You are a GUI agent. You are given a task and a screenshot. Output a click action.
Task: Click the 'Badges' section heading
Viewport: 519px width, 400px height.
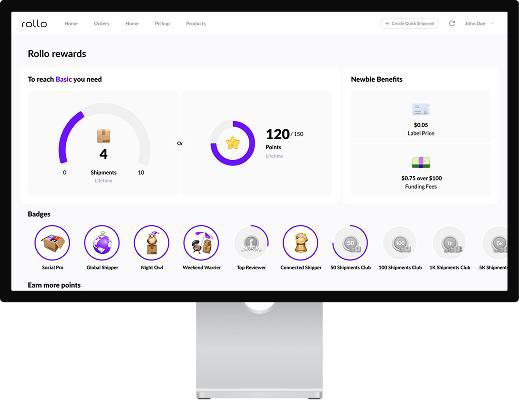tap(39, 214)
